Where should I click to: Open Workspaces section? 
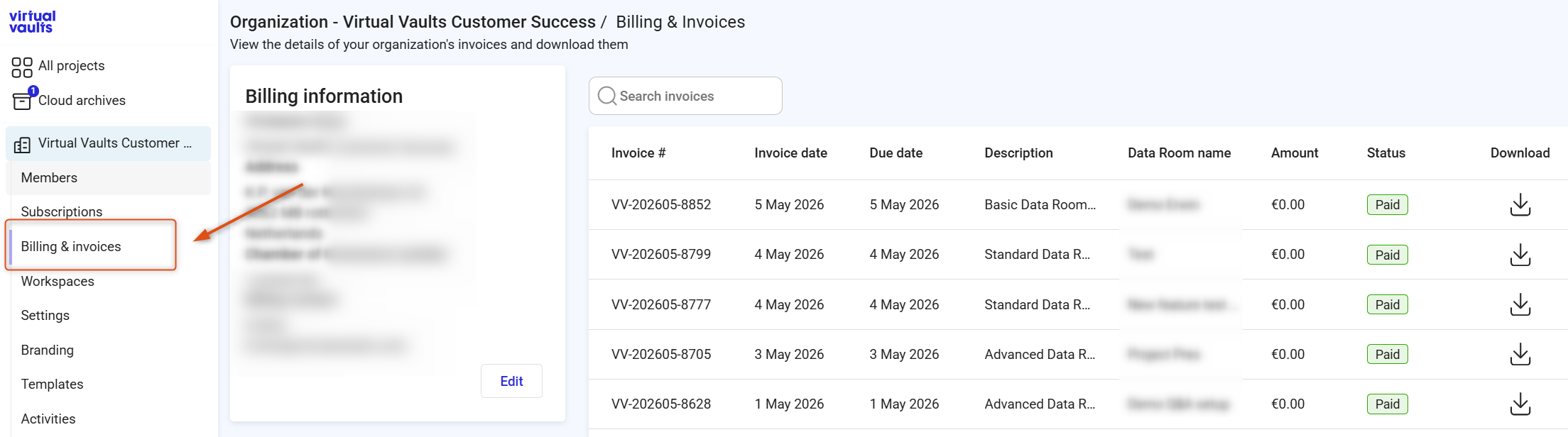[x=58, y=281]
